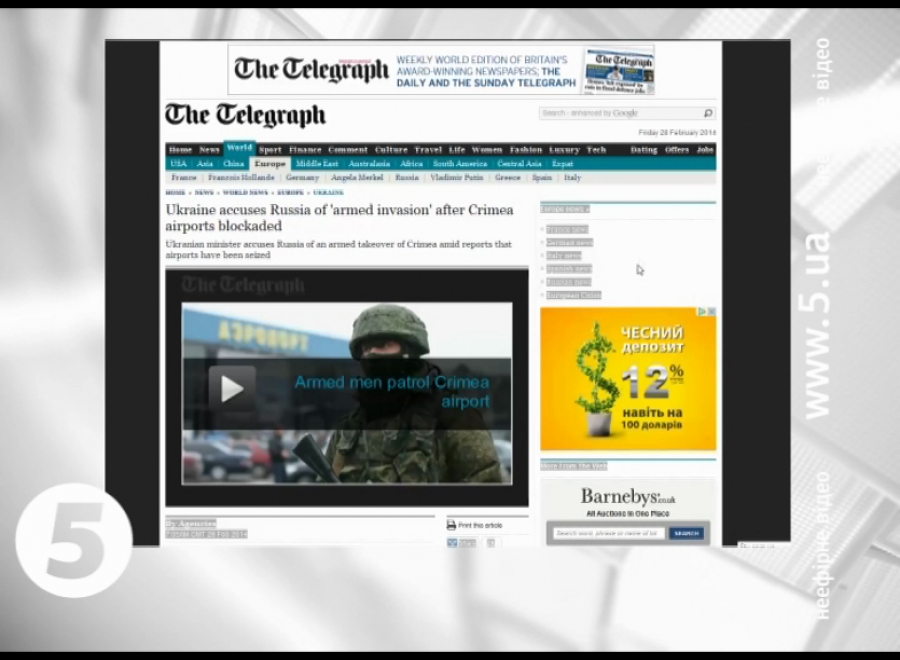Click the Telegraph weekly edition top banner
This screenshot has width=900, height=660.
(x=441, y=69)
